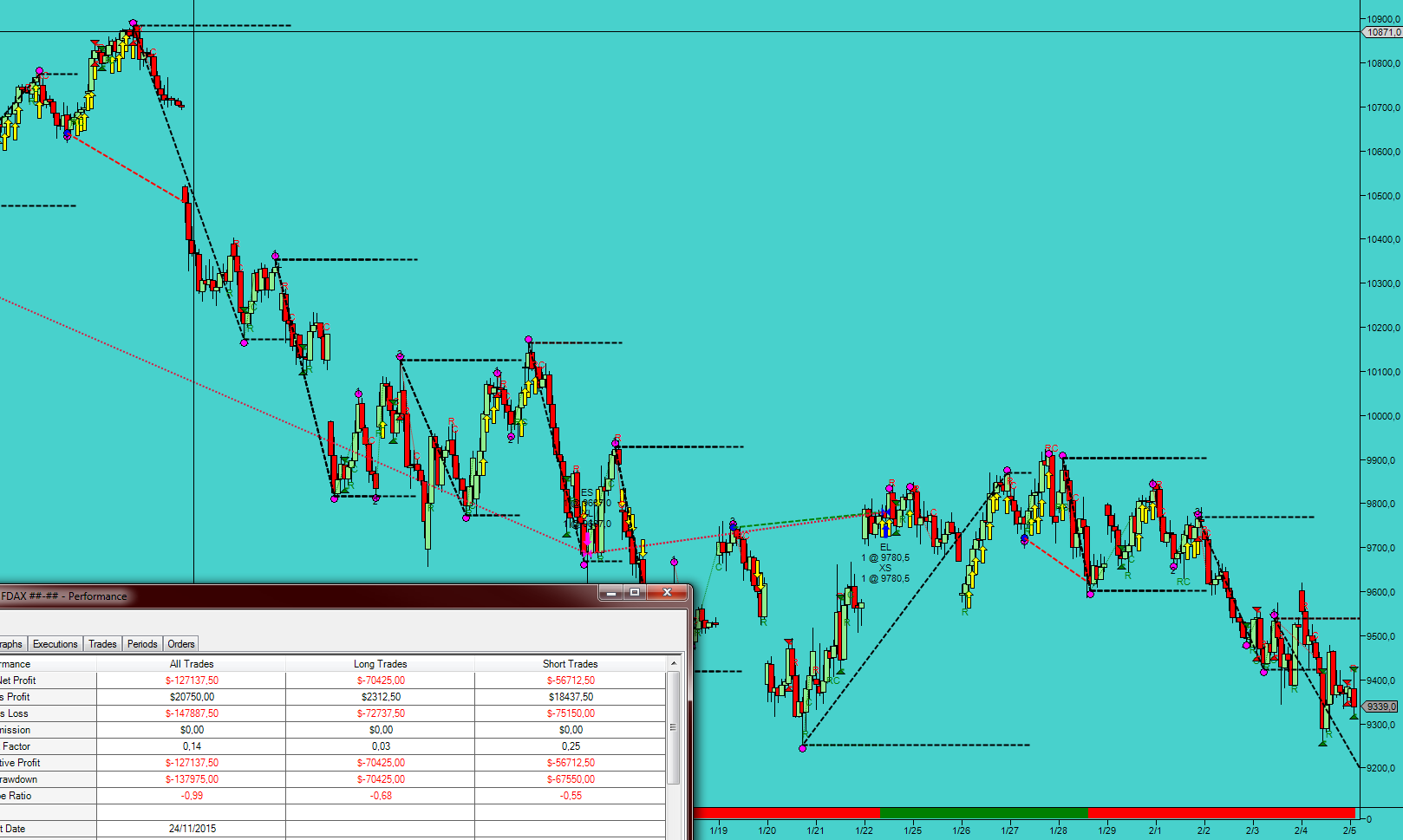
Task: Select the -0,99 ratio cell
Action: point(192,796)
